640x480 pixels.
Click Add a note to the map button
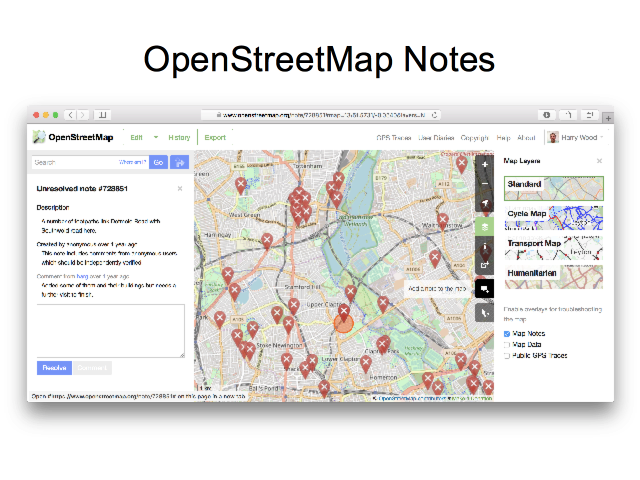pyautogui.click(x=484, y=289)
